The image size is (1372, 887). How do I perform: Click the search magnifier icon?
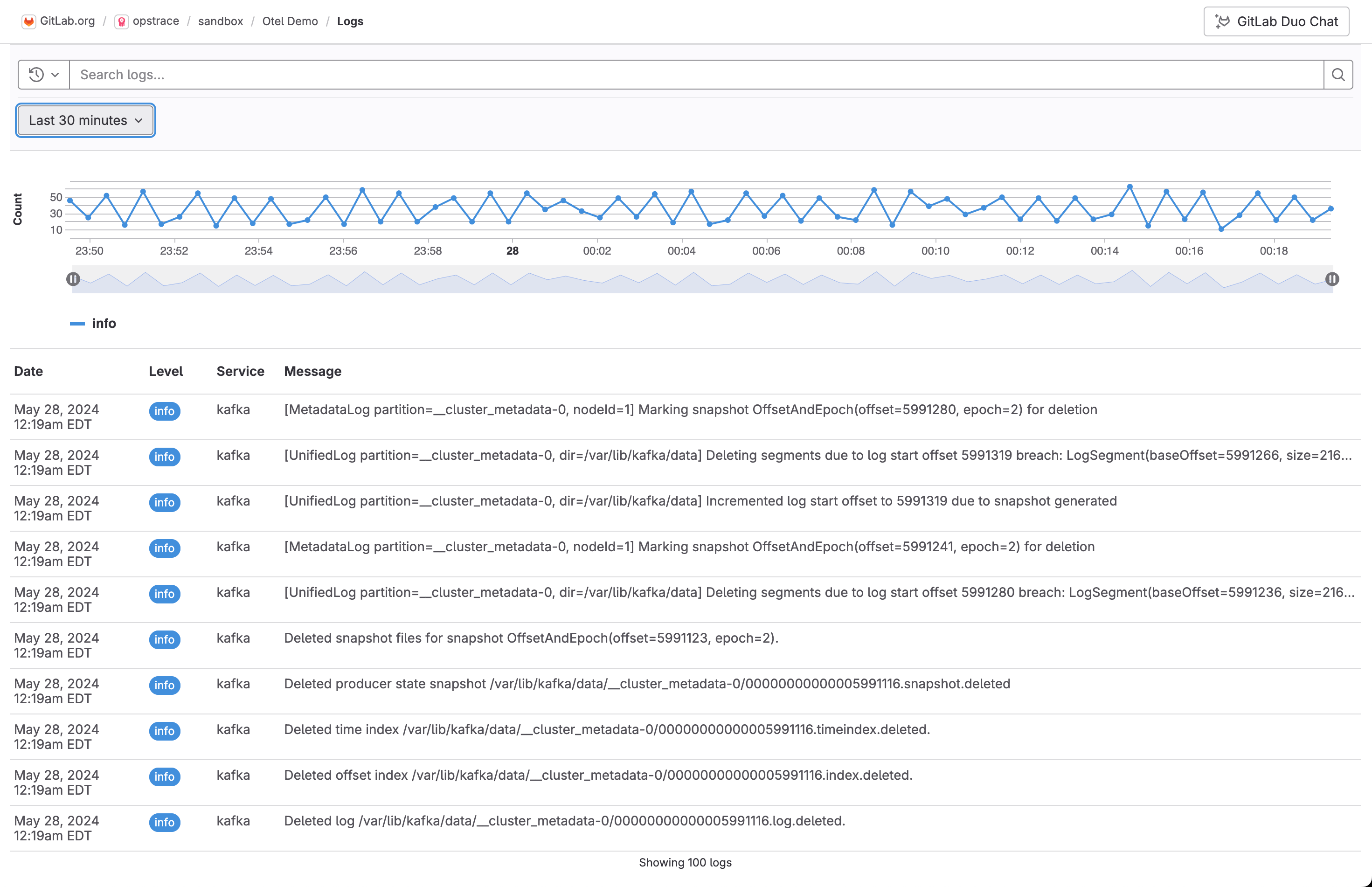[x=1338, y=74]
